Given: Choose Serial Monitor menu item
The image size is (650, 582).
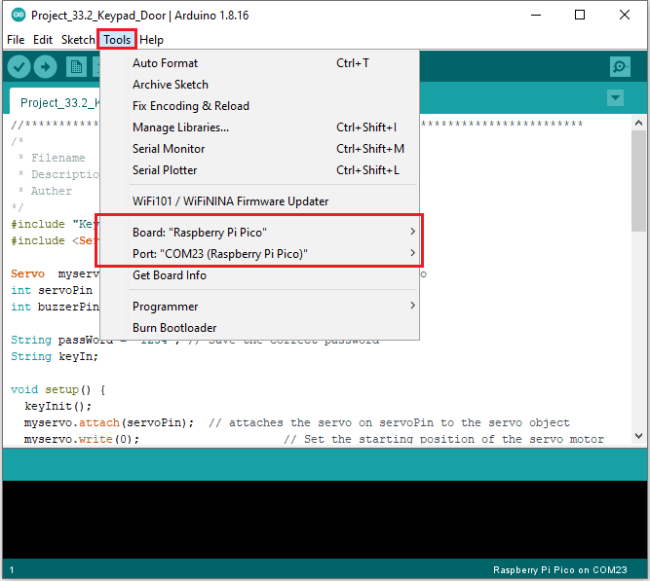Looking at the screenshot, I should pos(260,149).
